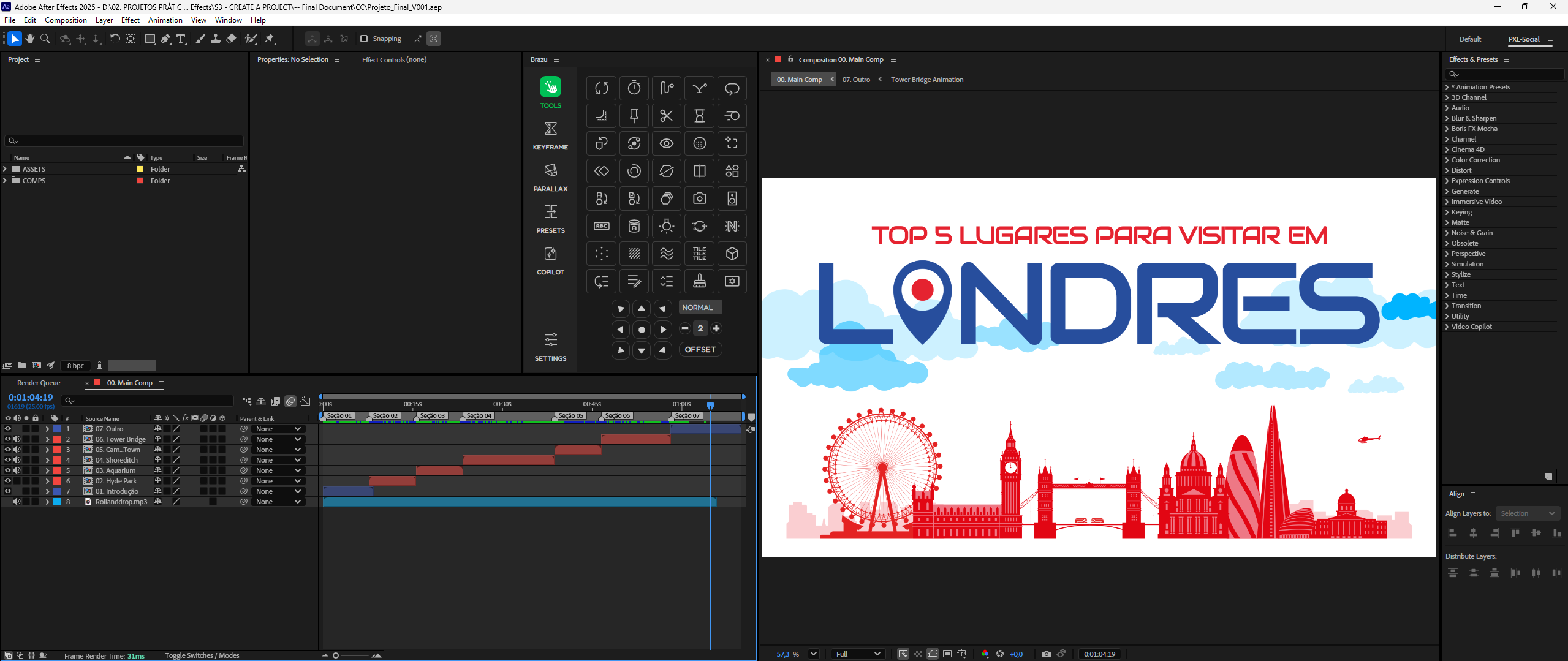Expand the ASSETS folder
1568x661 pixels.
pyautogui.click(x=5, y=168)
